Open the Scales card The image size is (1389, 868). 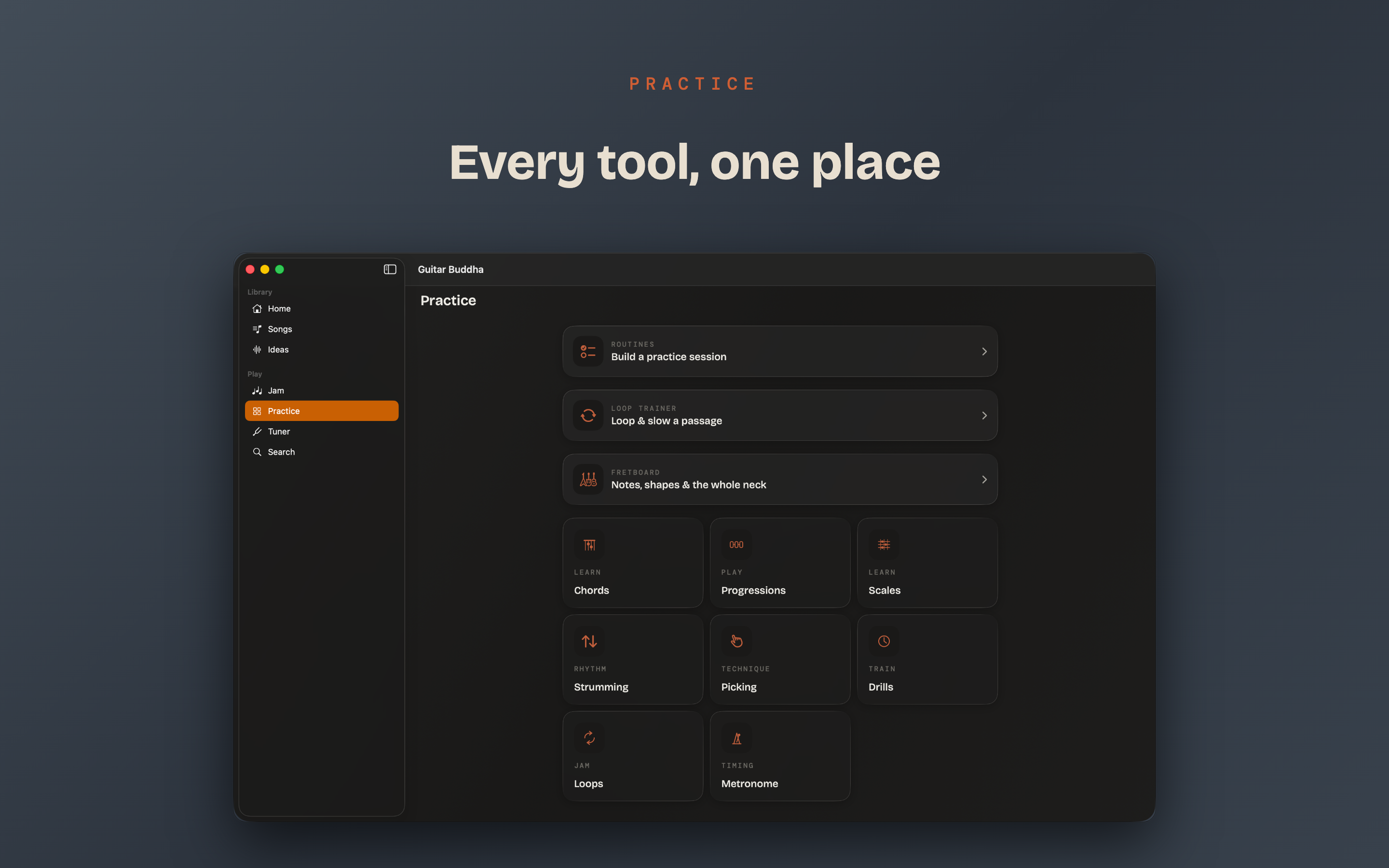pyautogui.click(x=927, y=563)
